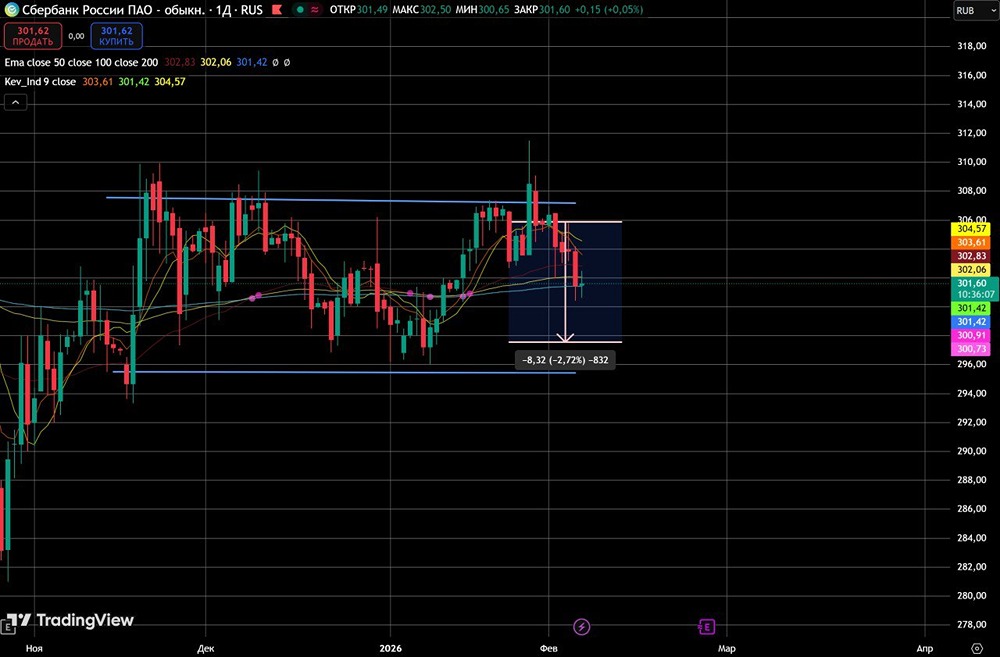
Task: Click the Sberbank logo icon
Action: (11, 10)
